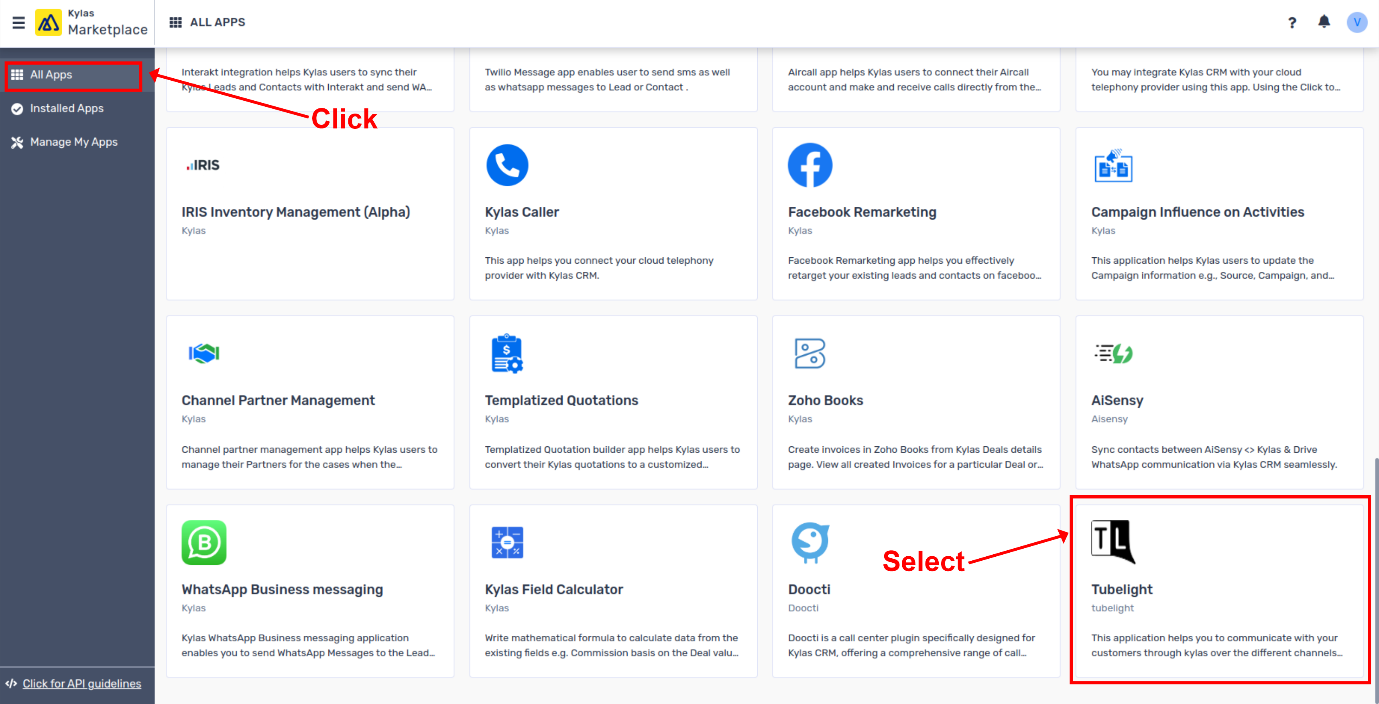This screenshot has width=1379, height=704.
Task: Select All Apps in the sidebar
Action: tap(51, 75)
